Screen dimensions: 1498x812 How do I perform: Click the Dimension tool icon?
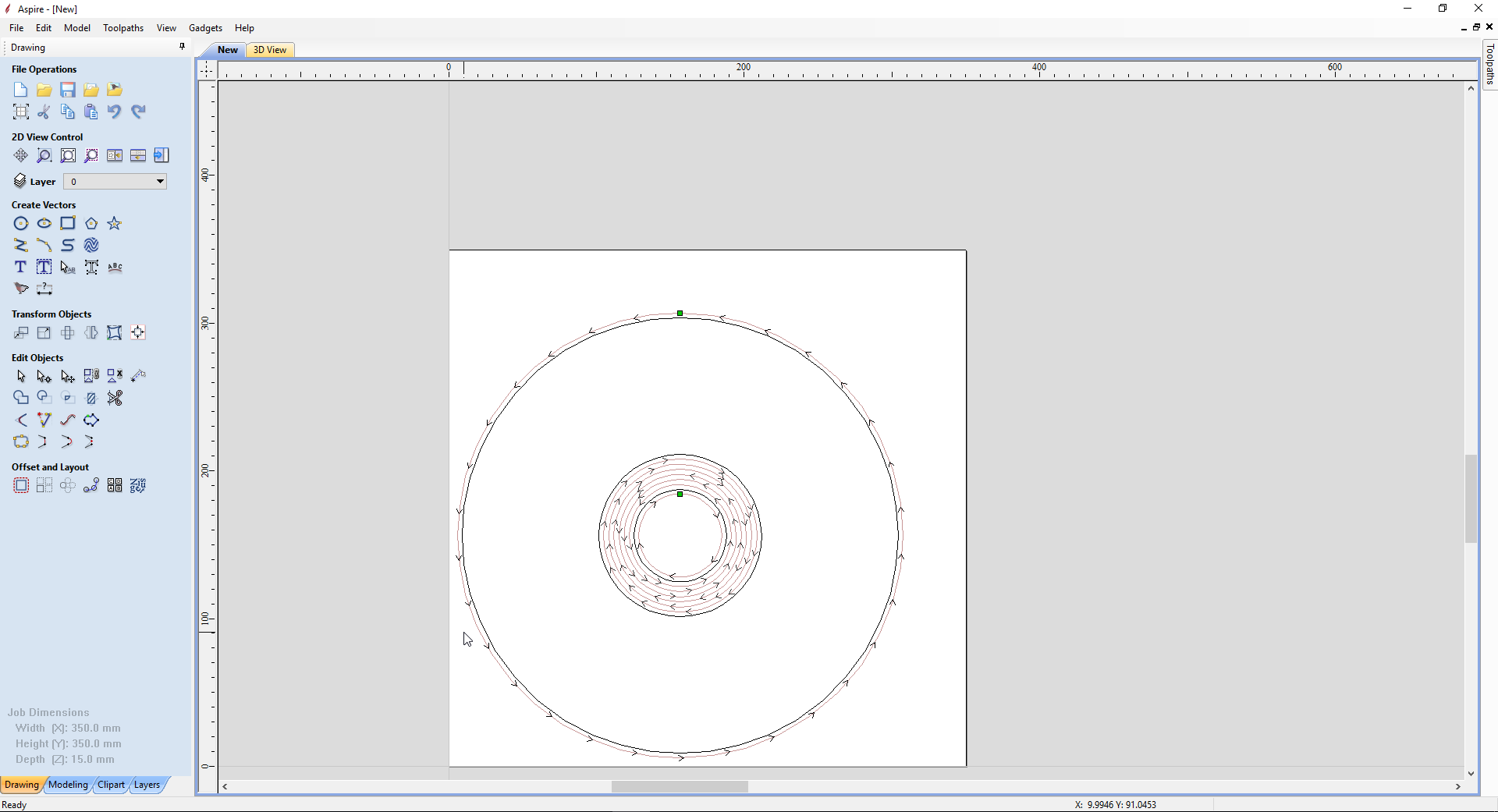pyautogui.click(x=44, y=289)
